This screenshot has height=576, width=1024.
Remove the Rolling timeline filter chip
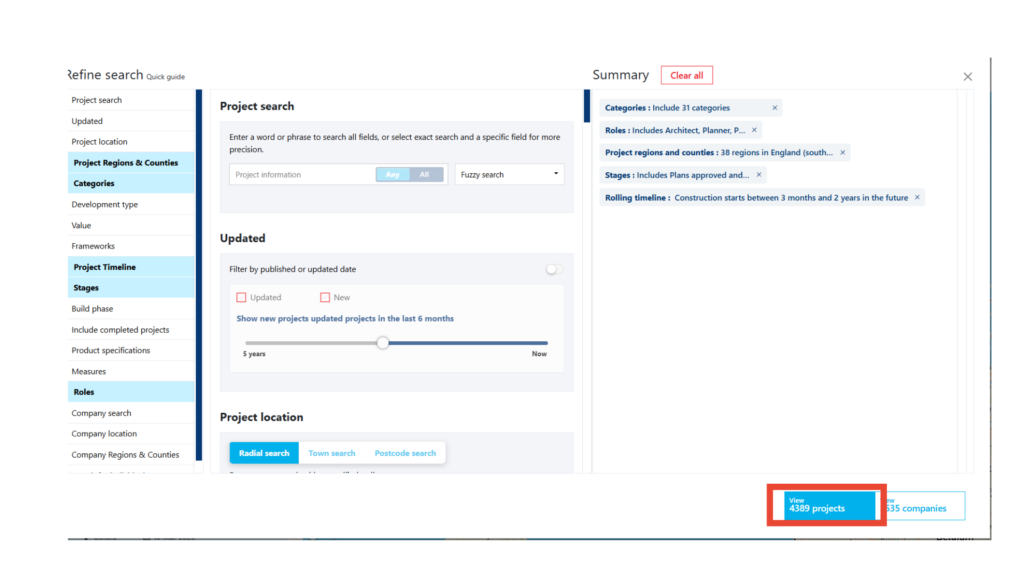(x=917, y=198)
